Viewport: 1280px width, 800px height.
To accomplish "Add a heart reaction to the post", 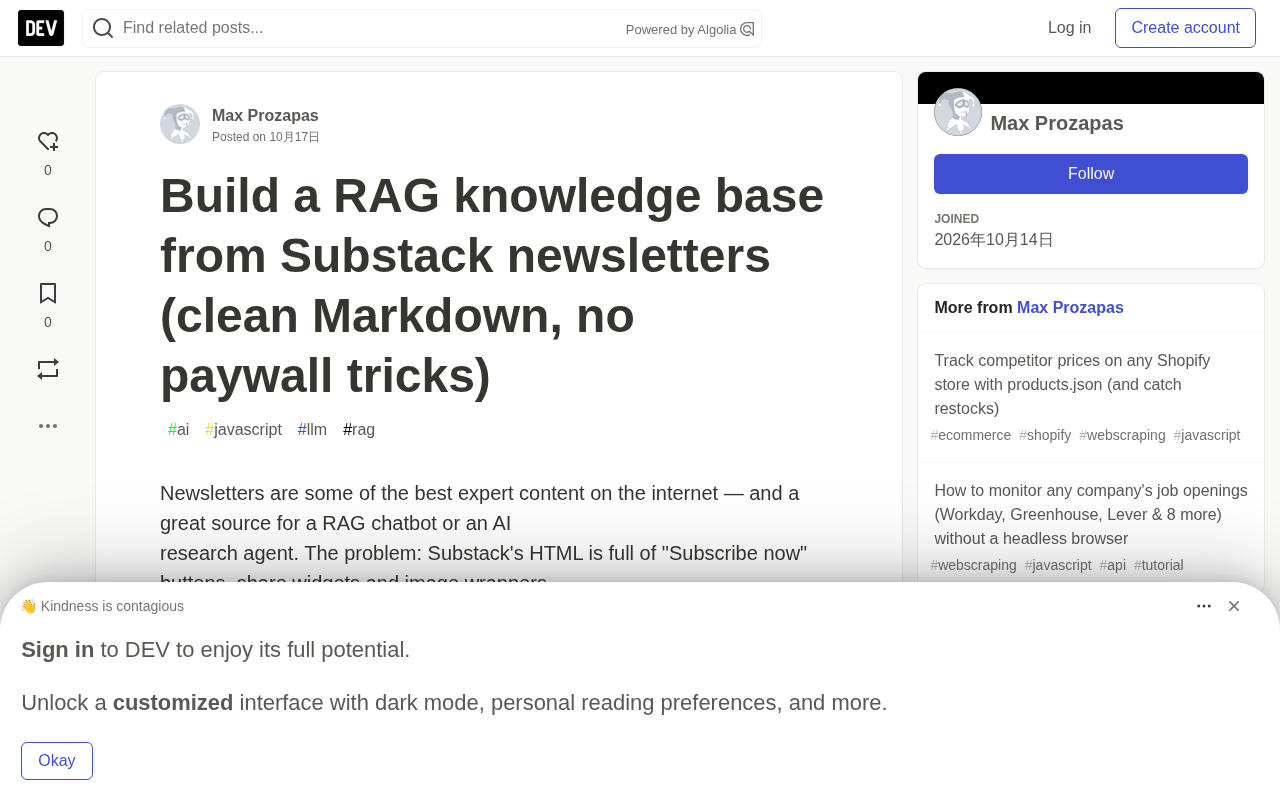I will [x=48, y=142].
